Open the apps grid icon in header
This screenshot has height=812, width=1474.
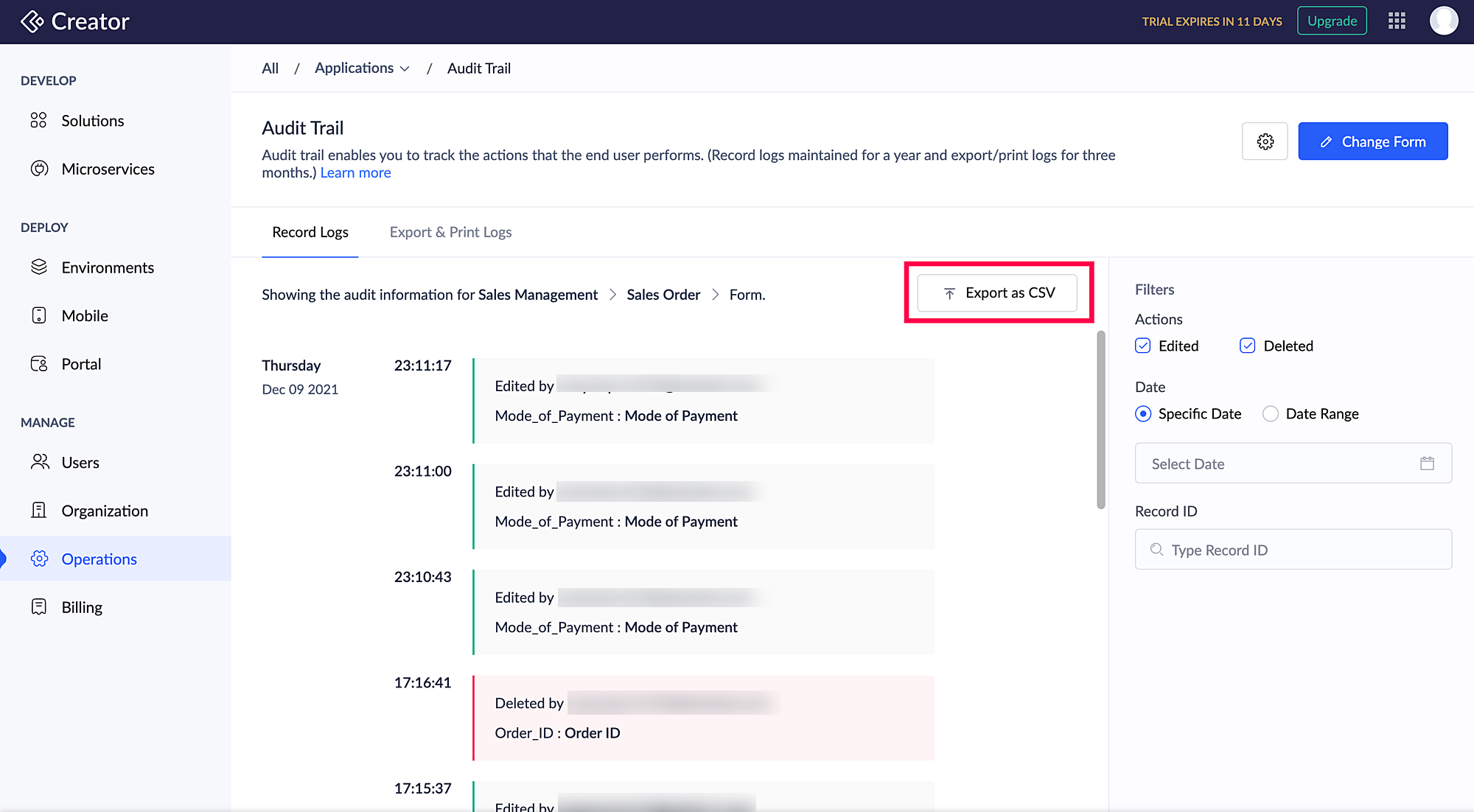click(x=1397, y=21)
